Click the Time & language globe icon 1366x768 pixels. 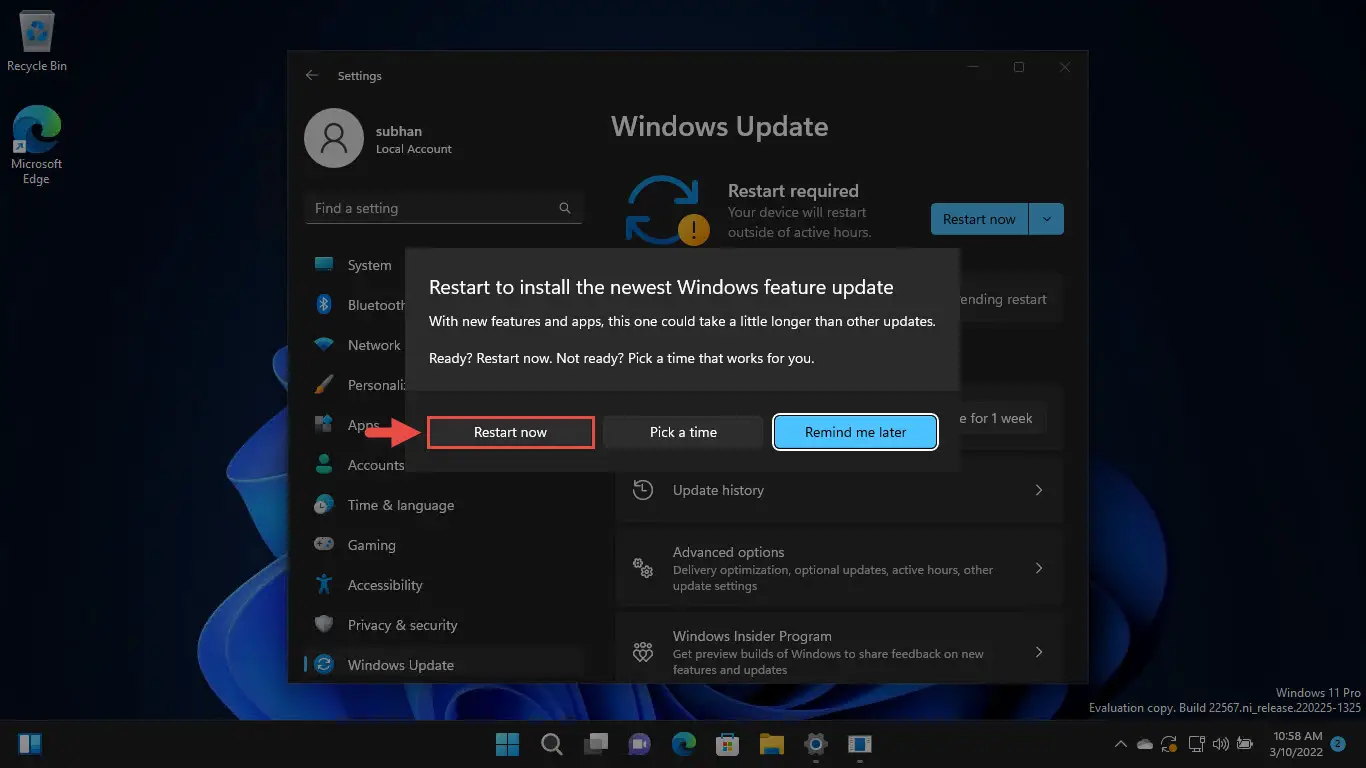(324, 504)
